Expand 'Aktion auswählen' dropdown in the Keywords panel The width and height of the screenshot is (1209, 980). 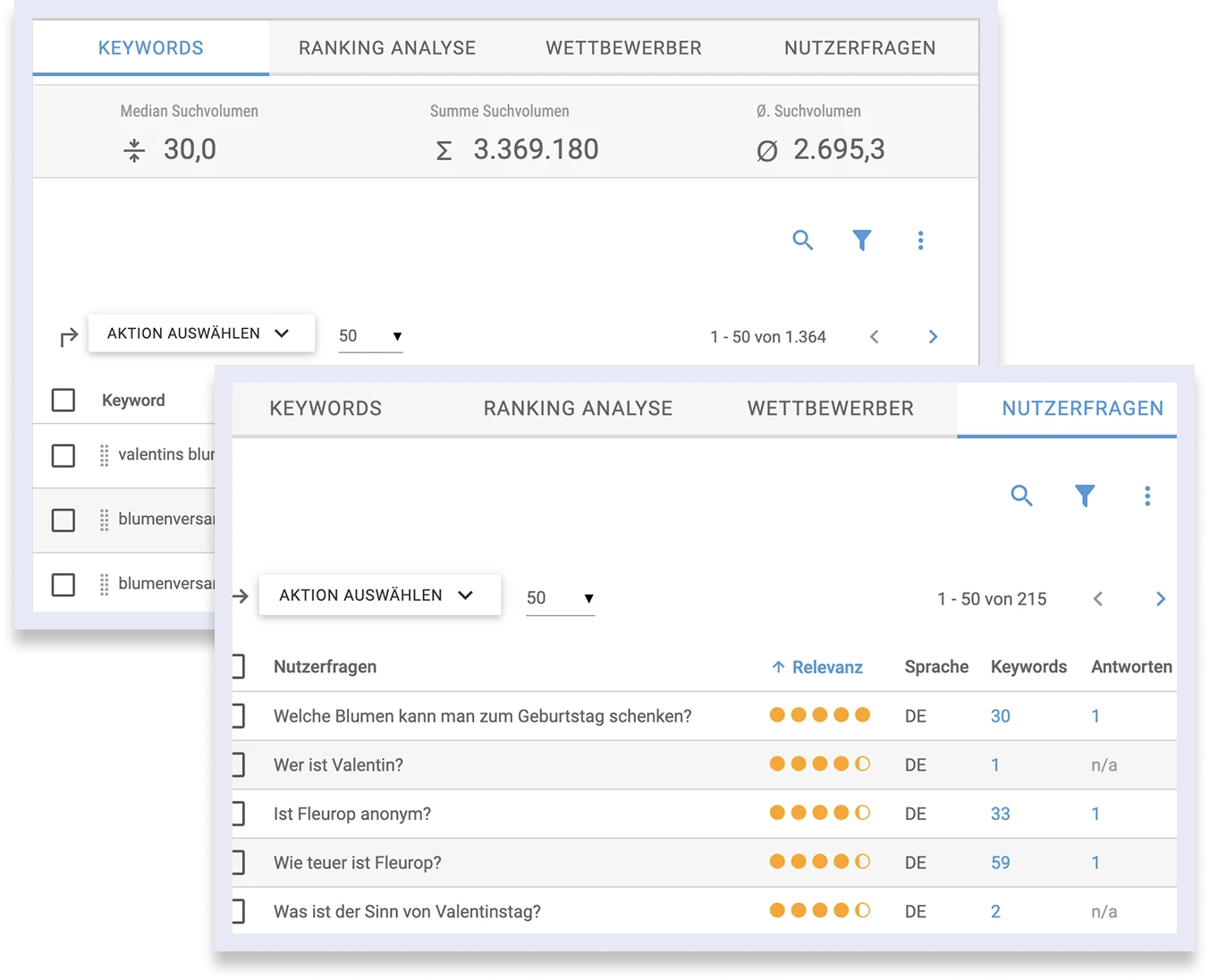[201, 334]
